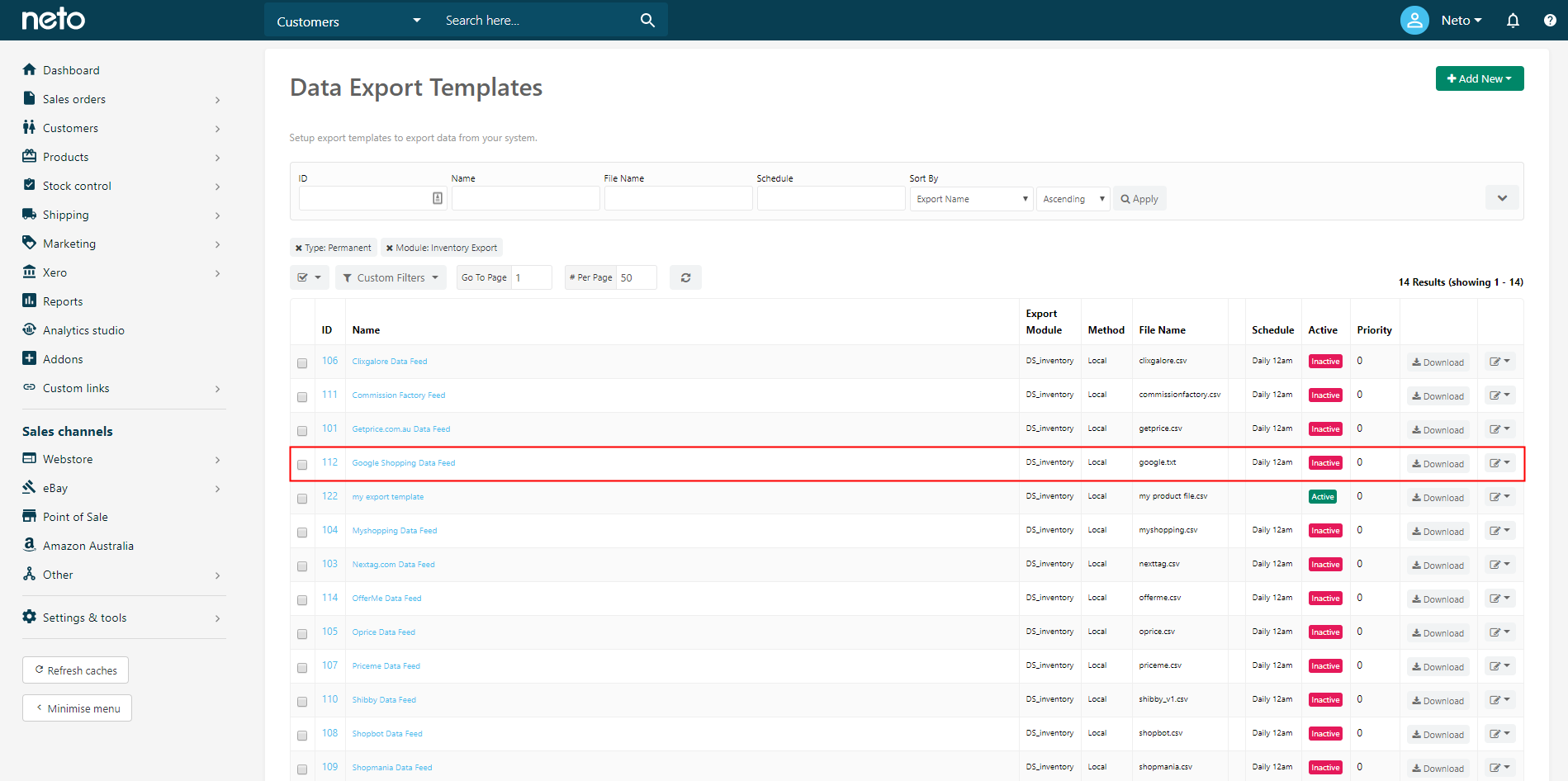
Task: Open edit menu for OfferMe Data Feed
Action: pyautogui.click(x=1499, y=599)
